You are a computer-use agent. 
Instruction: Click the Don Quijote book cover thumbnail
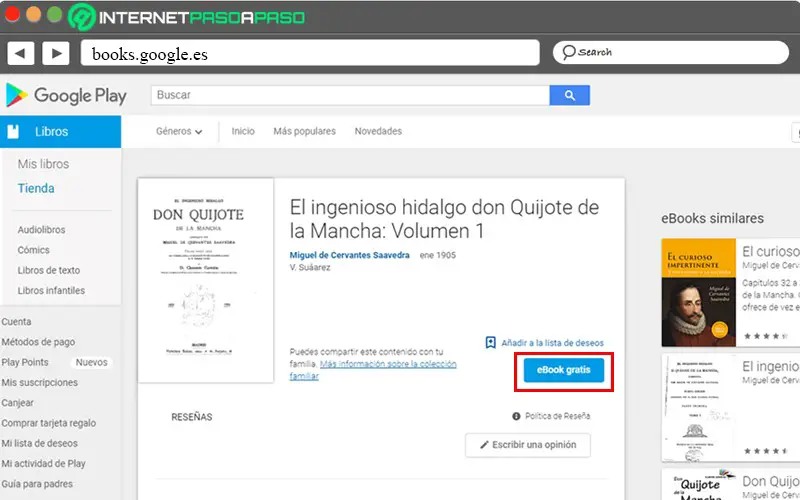pyautogui.click(x=206, y=280)
